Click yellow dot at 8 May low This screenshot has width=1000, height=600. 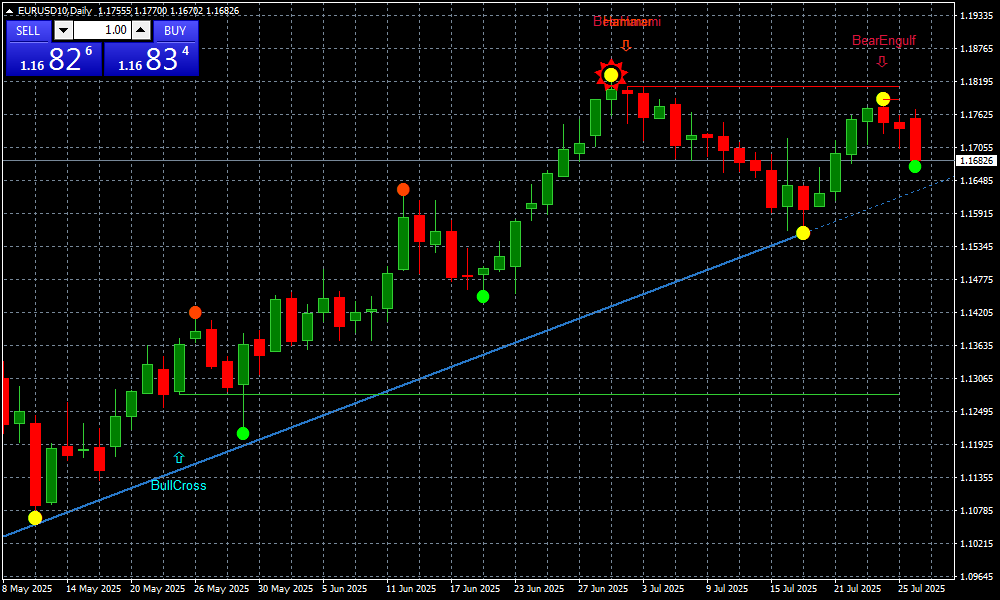[x=35, y=518]
